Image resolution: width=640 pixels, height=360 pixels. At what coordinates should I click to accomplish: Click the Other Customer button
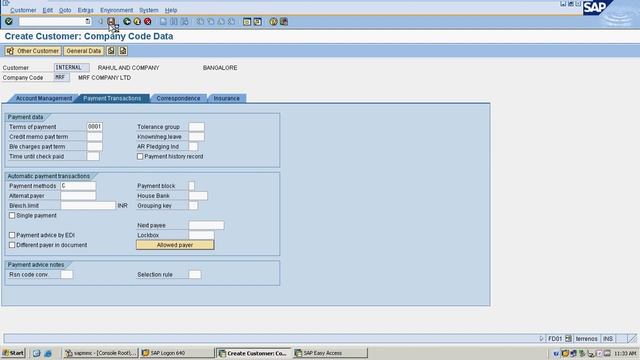point(33,51)
